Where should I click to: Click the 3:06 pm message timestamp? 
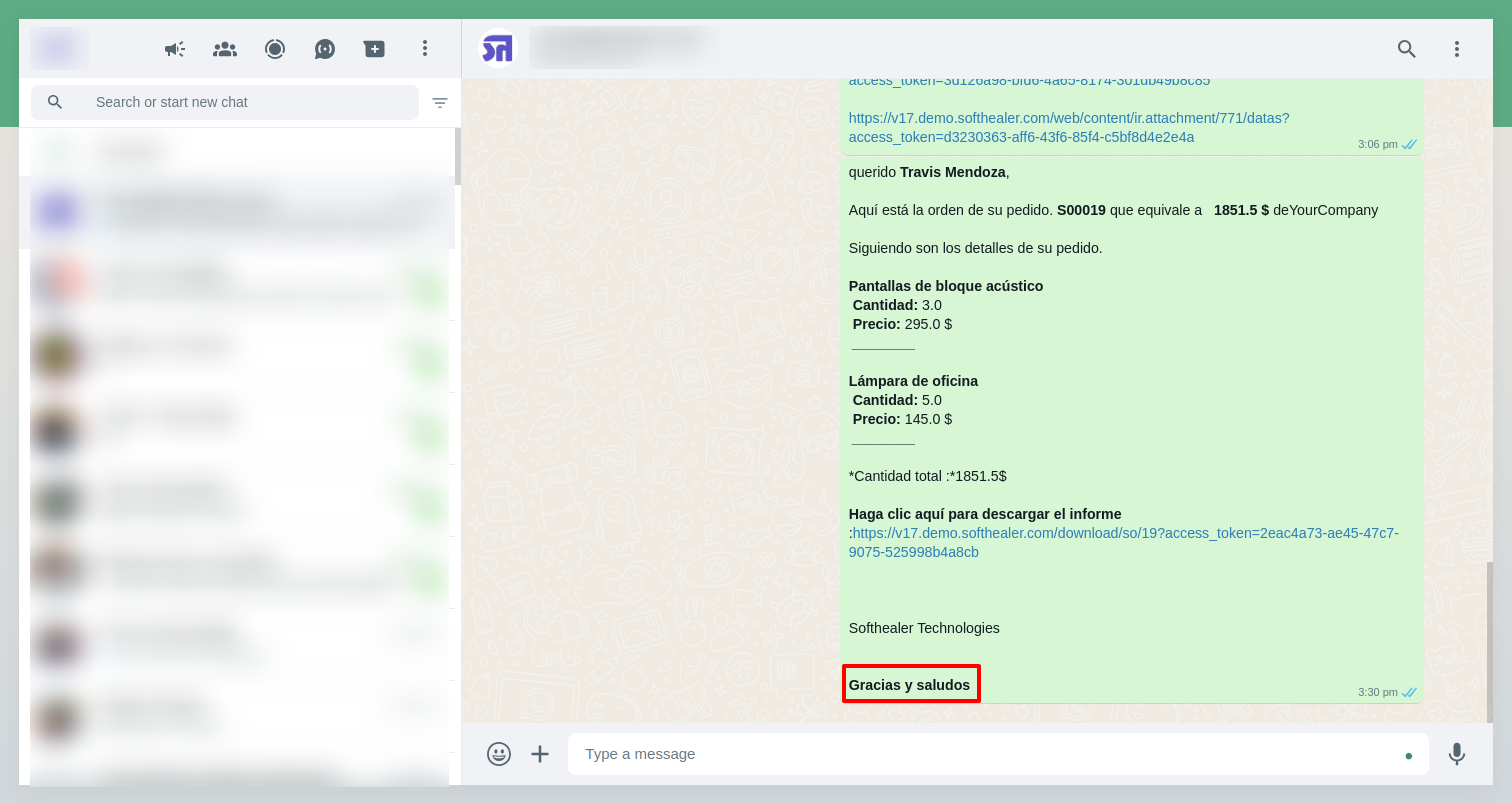[x=1377, y=144]
